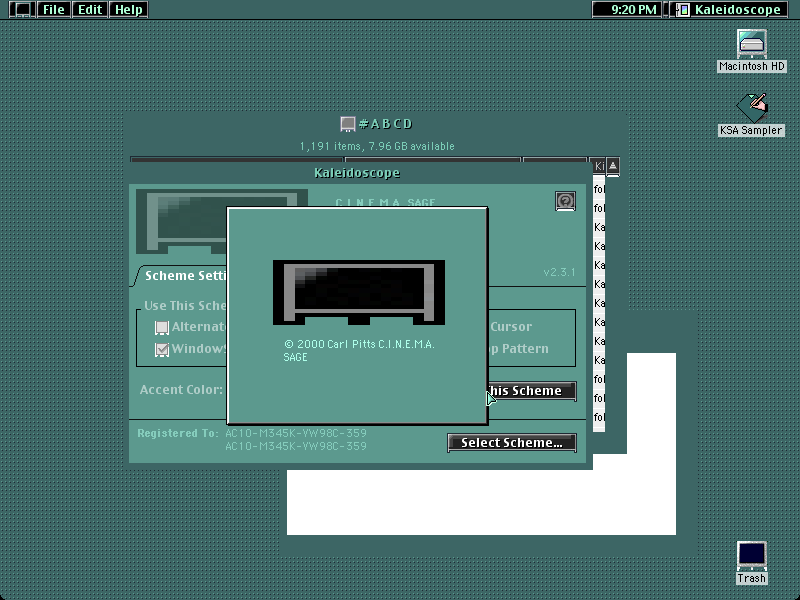The width and height of the screenshot is (800, 600).
Task: Click the help question-mark icon in Kaleidoscope
Action: (x=565, y=201)
